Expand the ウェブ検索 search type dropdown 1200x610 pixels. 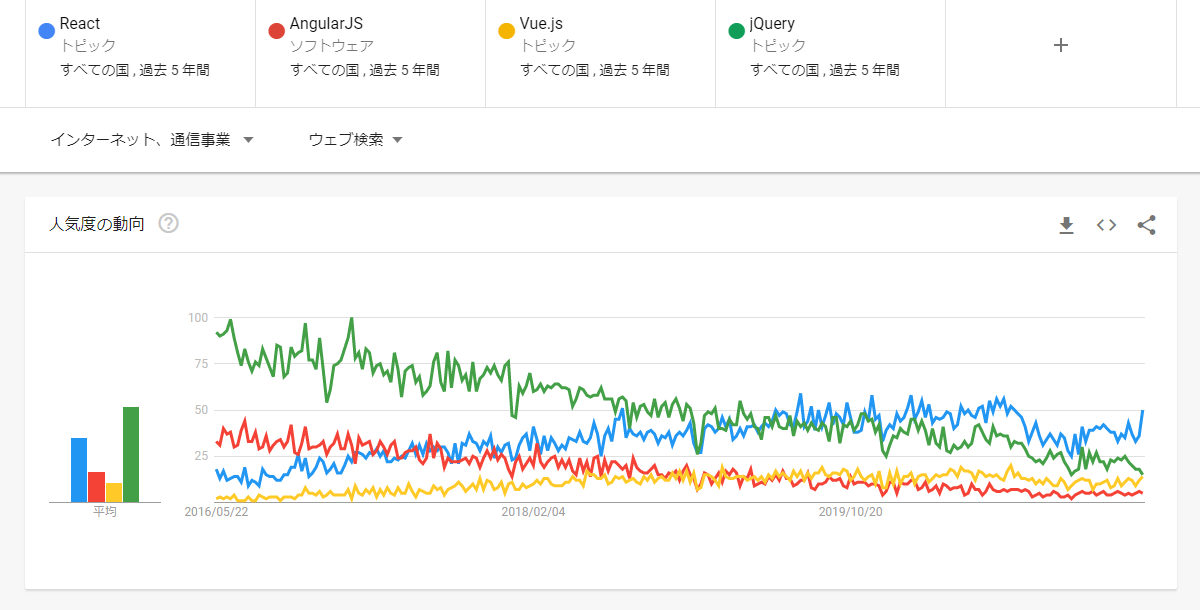click(x=355, y=140)
